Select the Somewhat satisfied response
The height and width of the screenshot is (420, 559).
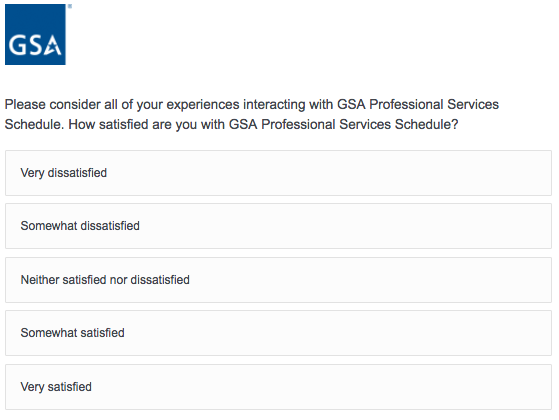pos(278,333)
